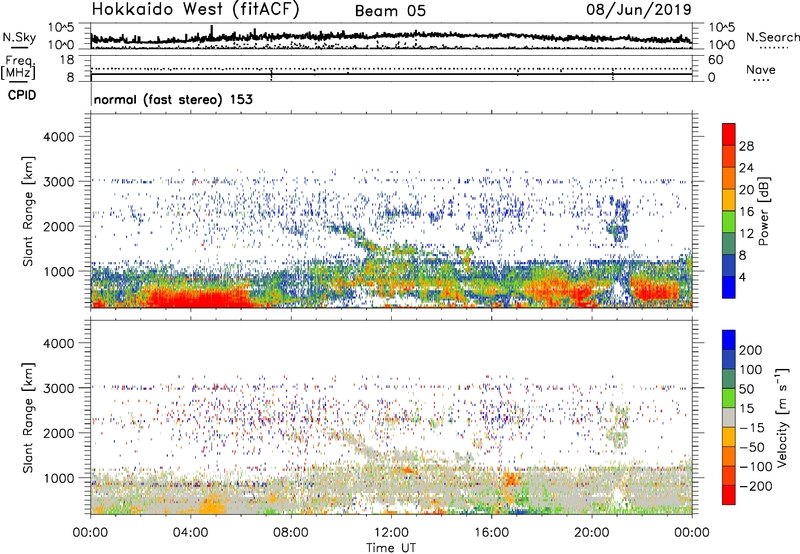This screenshot has height=554, width=800.
Task: Click the 'Nave' legend label
Action: point(761,69)
